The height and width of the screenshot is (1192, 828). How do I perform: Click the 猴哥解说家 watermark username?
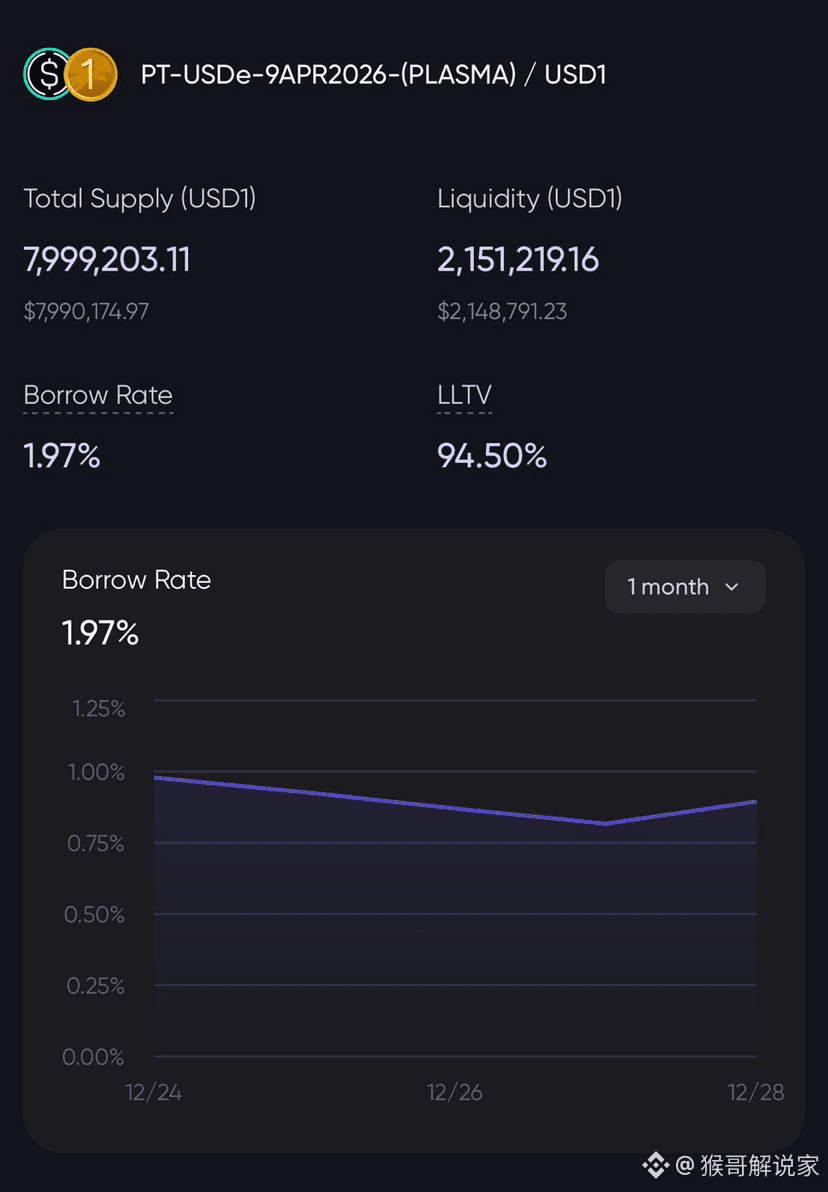click(759, 1165)
